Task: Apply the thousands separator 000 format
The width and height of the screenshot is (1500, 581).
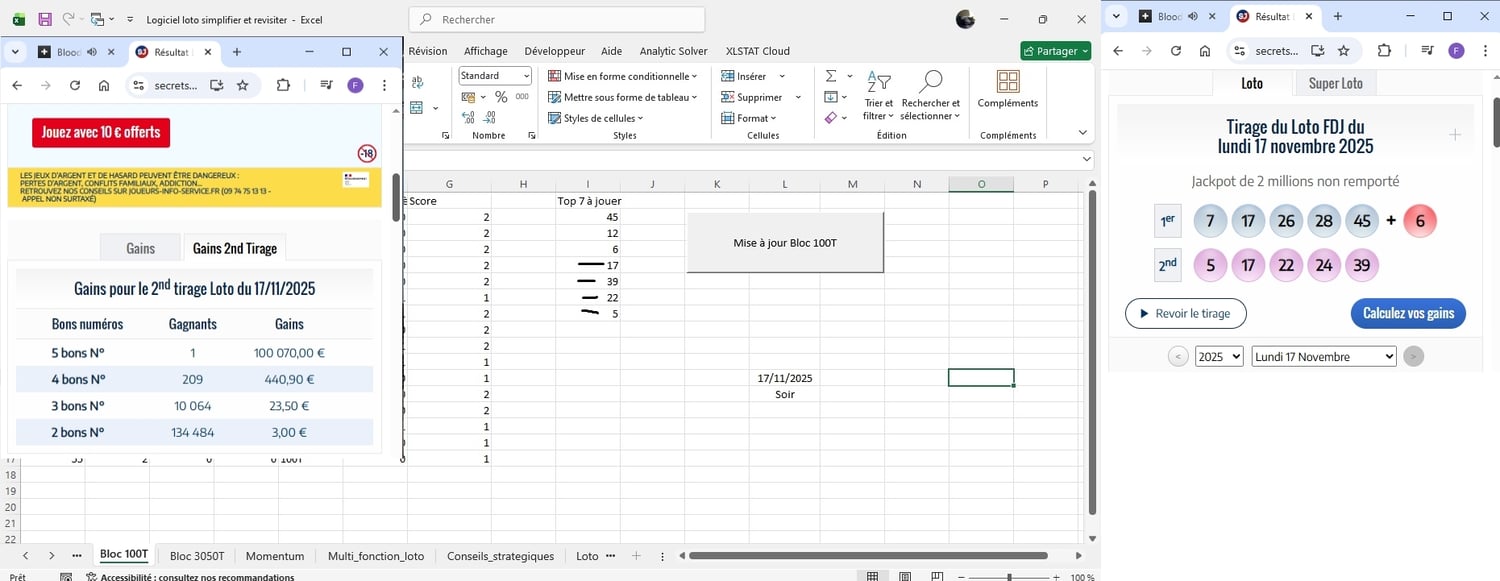Action: (523, 97)
